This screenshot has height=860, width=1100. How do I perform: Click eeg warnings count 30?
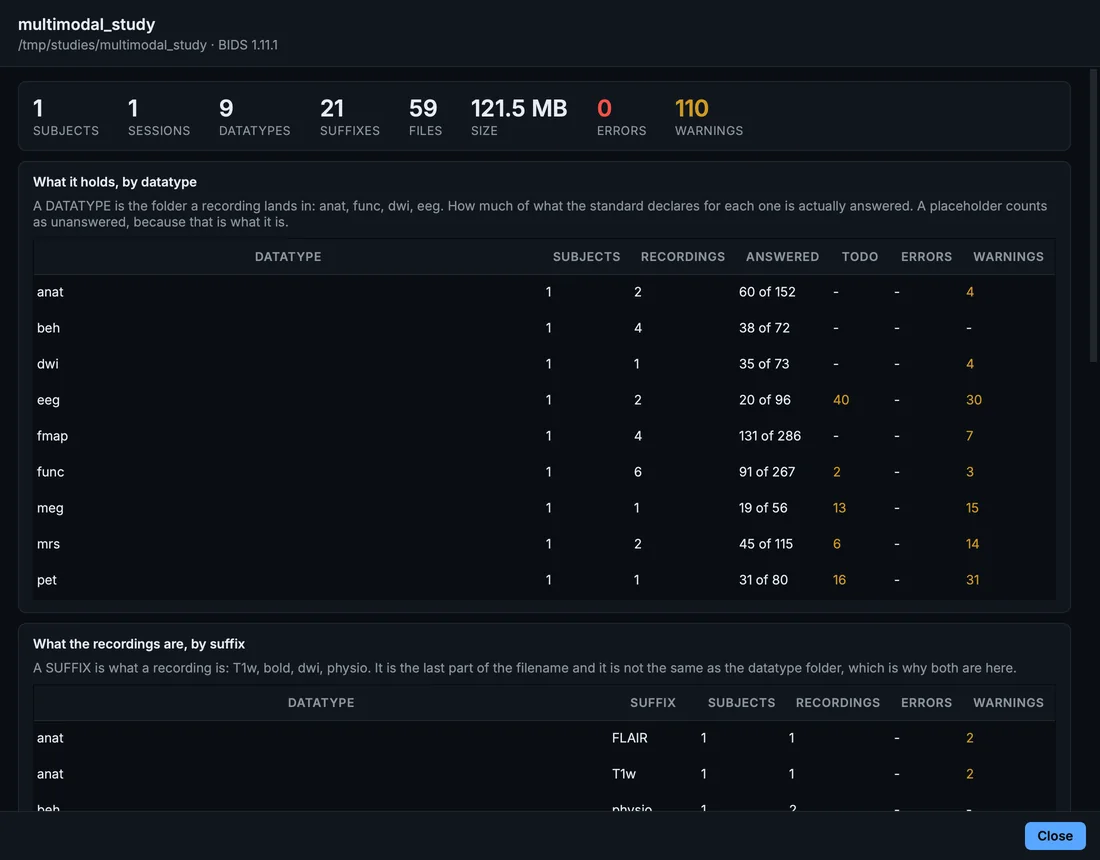pyautogui.click(x=974, y=400)
